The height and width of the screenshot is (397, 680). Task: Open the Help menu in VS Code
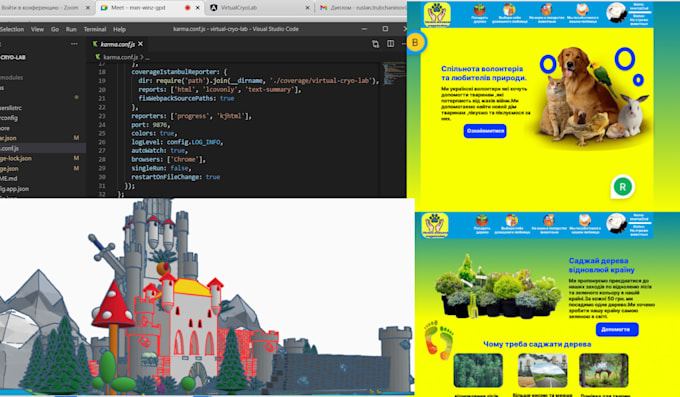(x=119, y=29)
